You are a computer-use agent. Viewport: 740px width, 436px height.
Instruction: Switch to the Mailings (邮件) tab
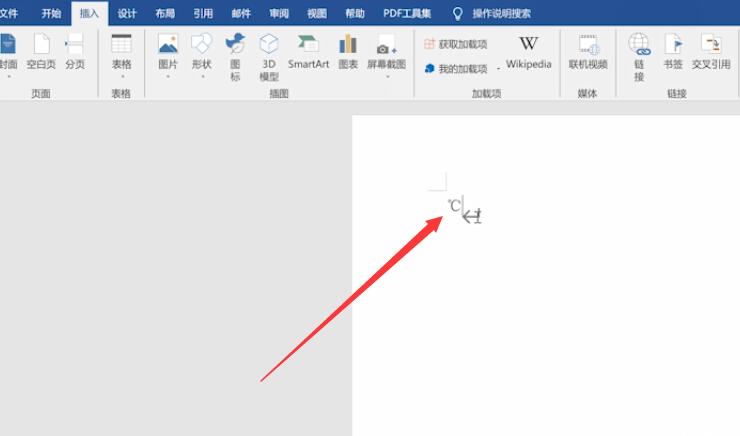(x=241, y=13)
